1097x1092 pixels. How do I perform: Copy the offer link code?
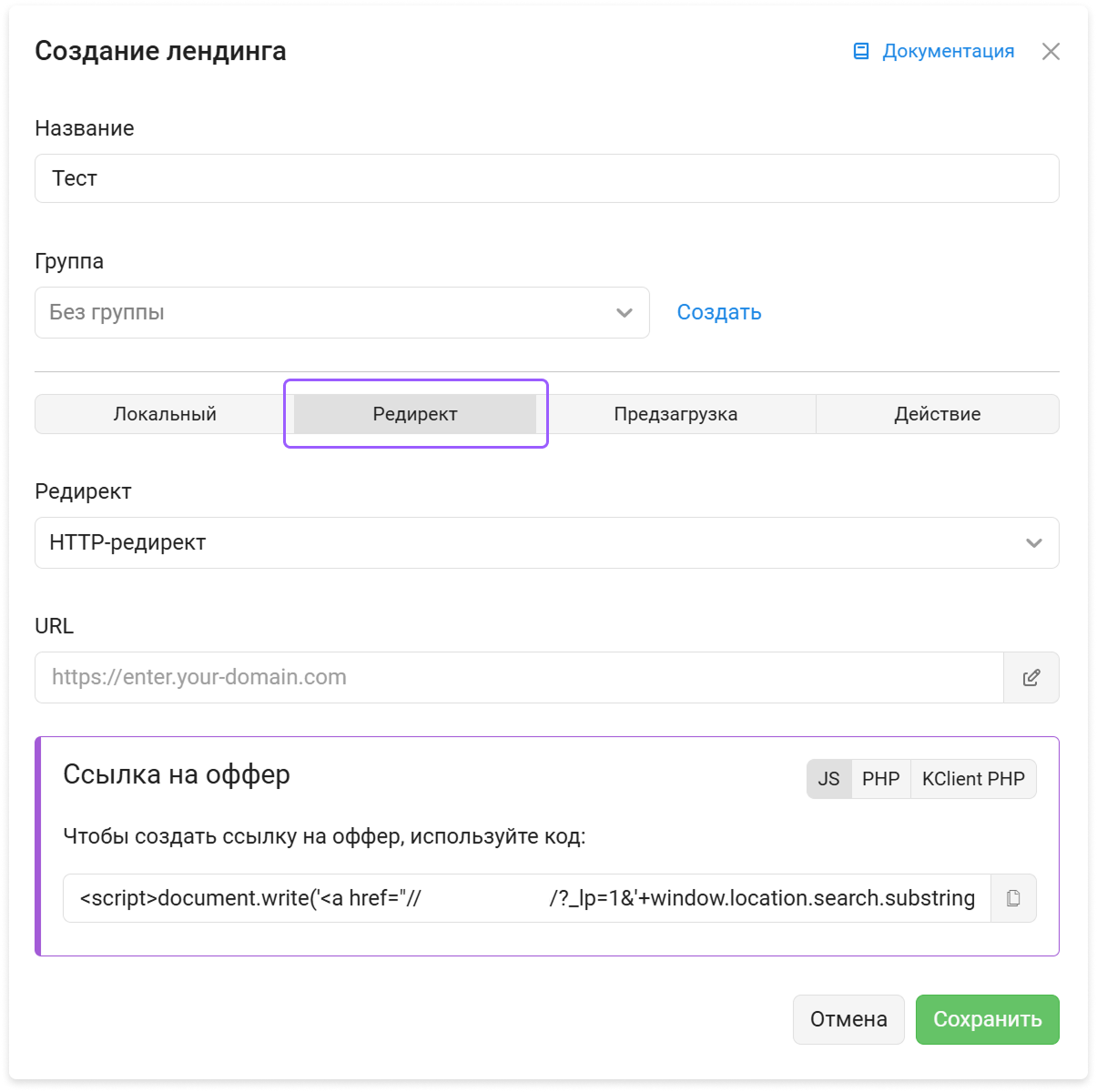(1013, 898)
